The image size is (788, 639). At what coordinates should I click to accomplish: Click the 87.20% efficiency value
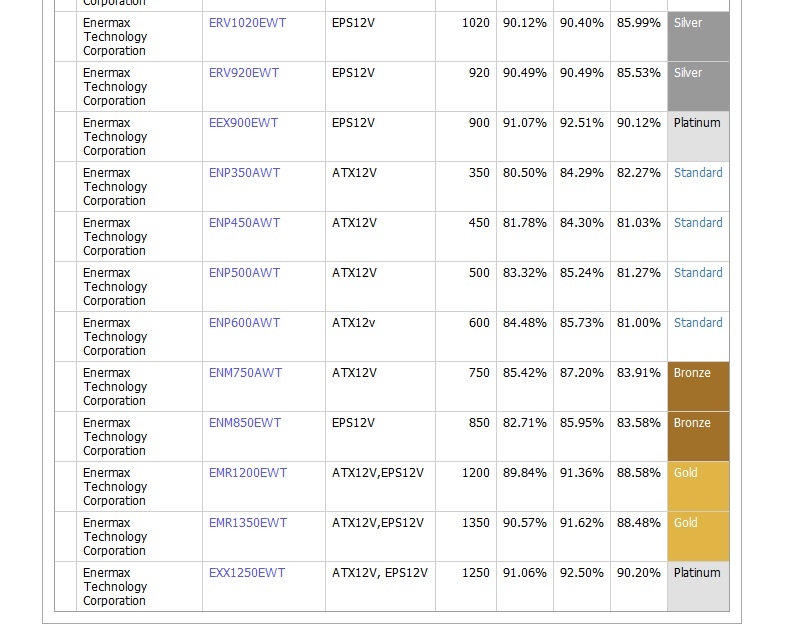click(x=581, y=373)
